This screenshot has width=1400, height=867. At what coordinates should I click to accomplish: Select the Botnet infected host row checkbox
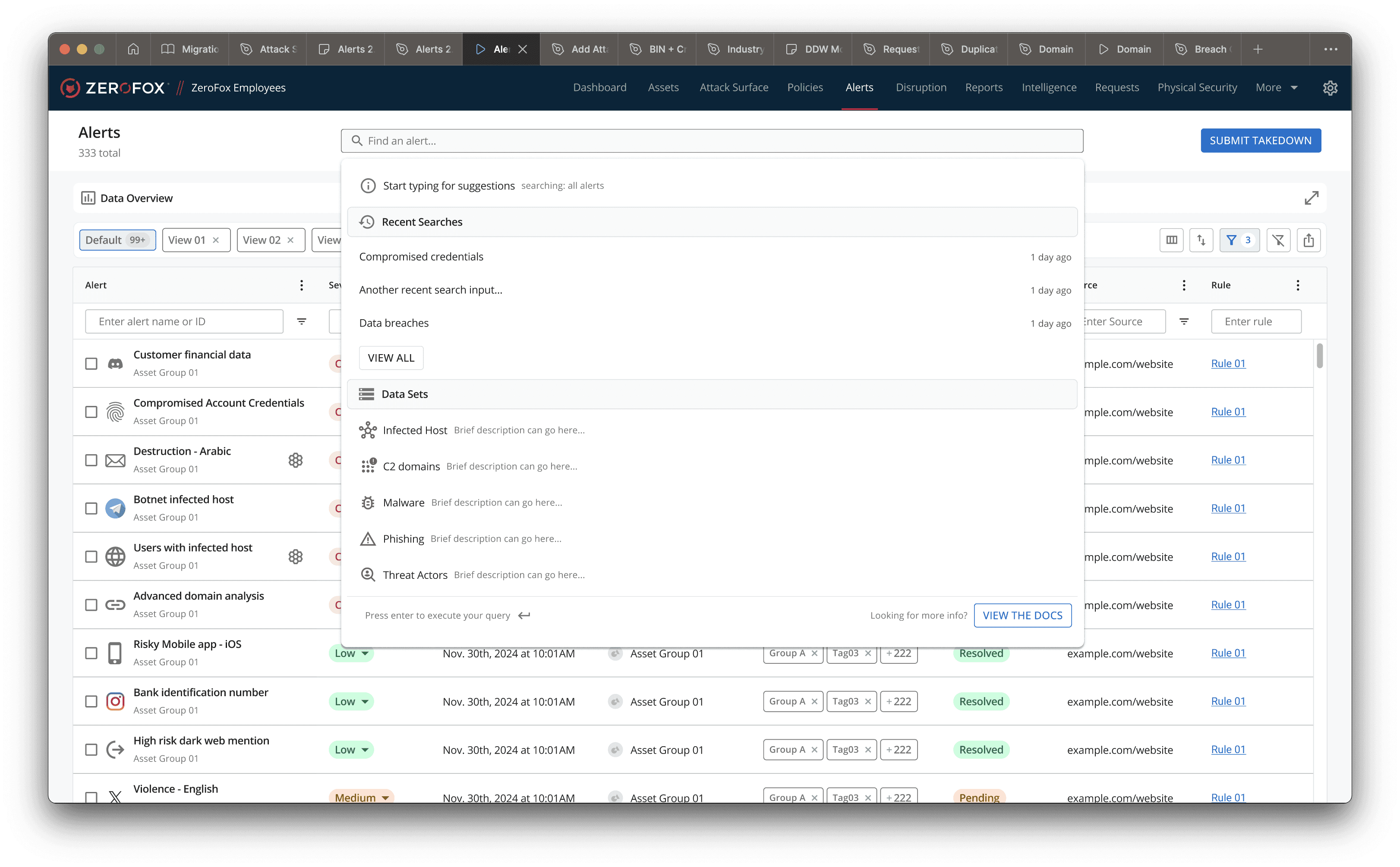(x=91, y=509)
